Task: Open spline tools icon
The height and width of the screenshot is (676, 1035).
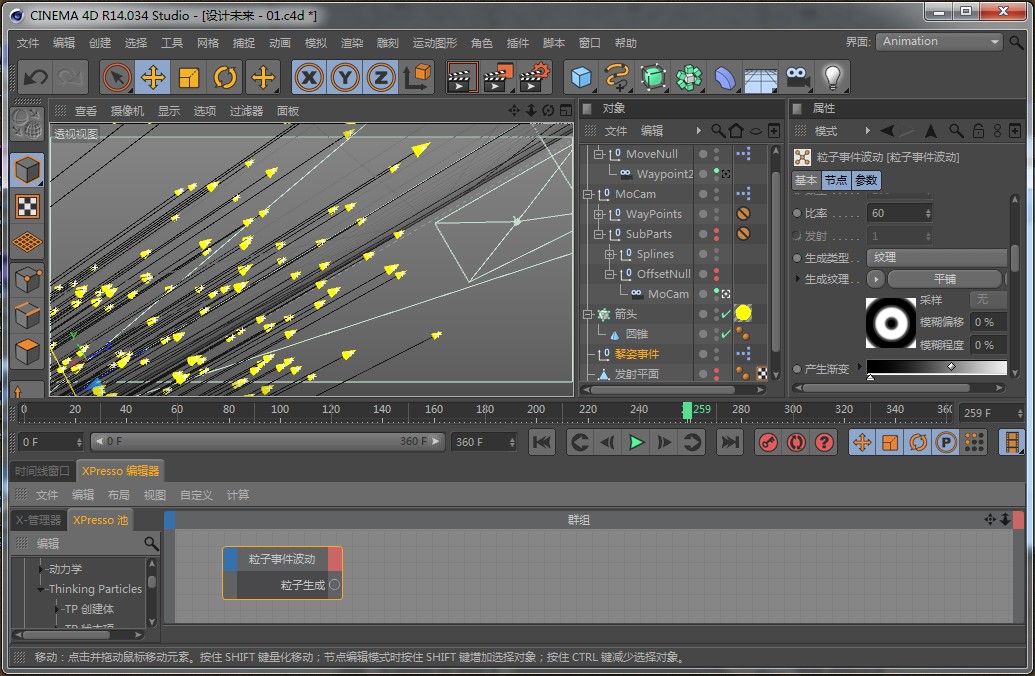Action: (617, 78)
